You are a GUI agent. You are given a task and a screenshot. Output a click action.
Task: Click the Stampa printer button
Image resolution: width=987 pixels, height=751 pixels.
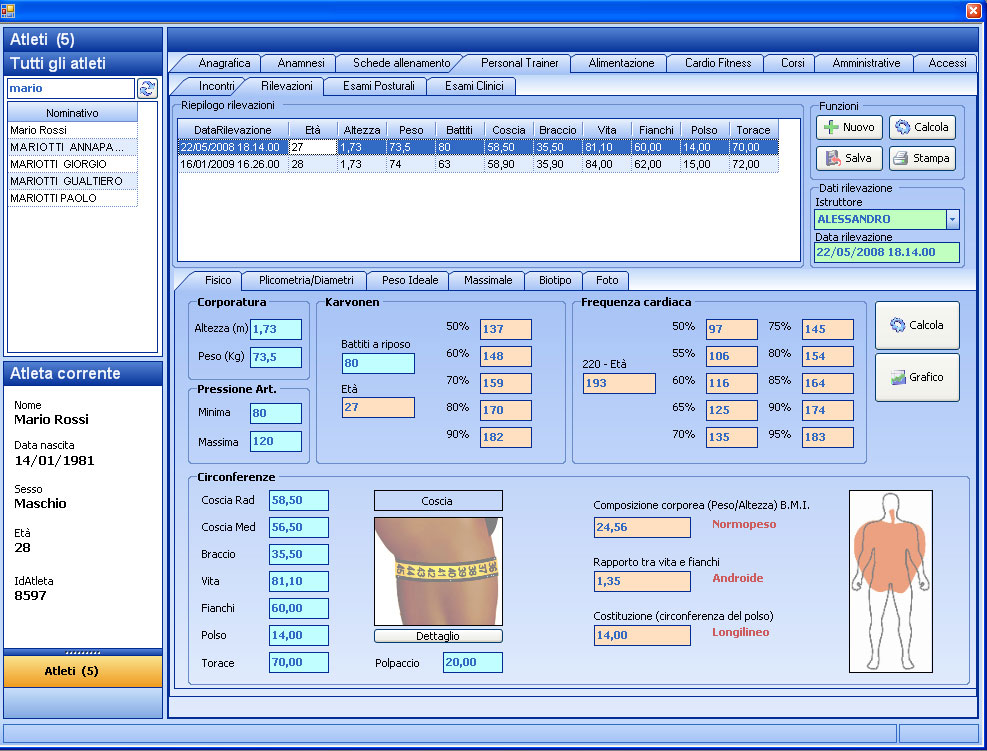[x=922, y=158]
